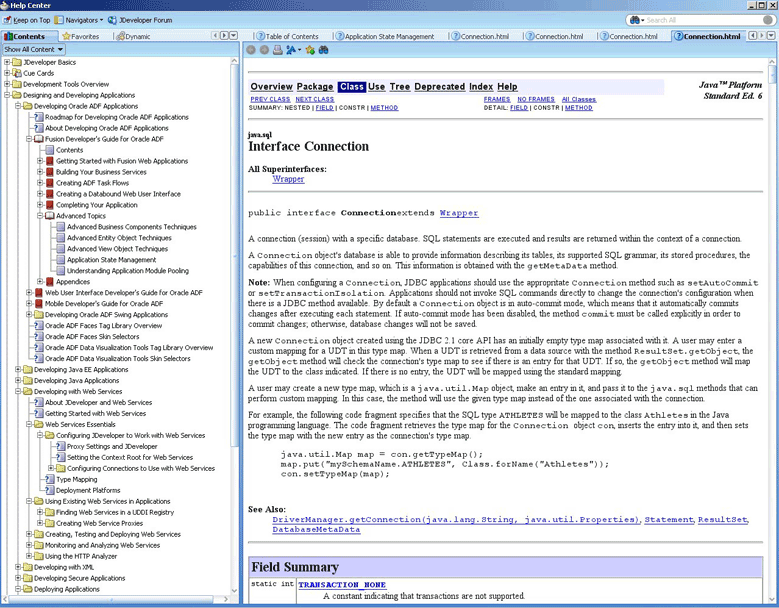Switch to the Table of Contents tab
This screenshot has width=779, height=608.
coord(291,36)
